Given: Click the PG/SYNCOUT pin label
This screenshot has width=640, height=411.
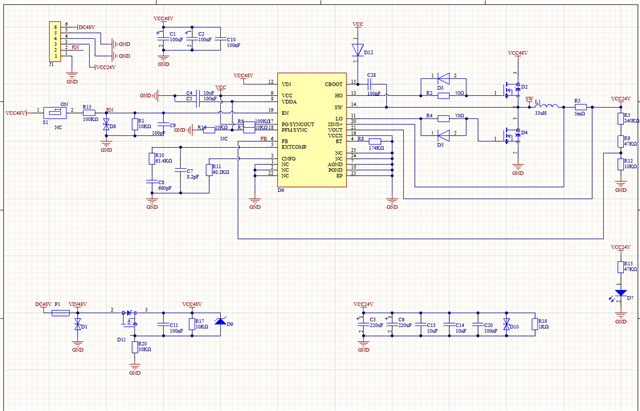Looking at the screenshot, I should [298, 124].
